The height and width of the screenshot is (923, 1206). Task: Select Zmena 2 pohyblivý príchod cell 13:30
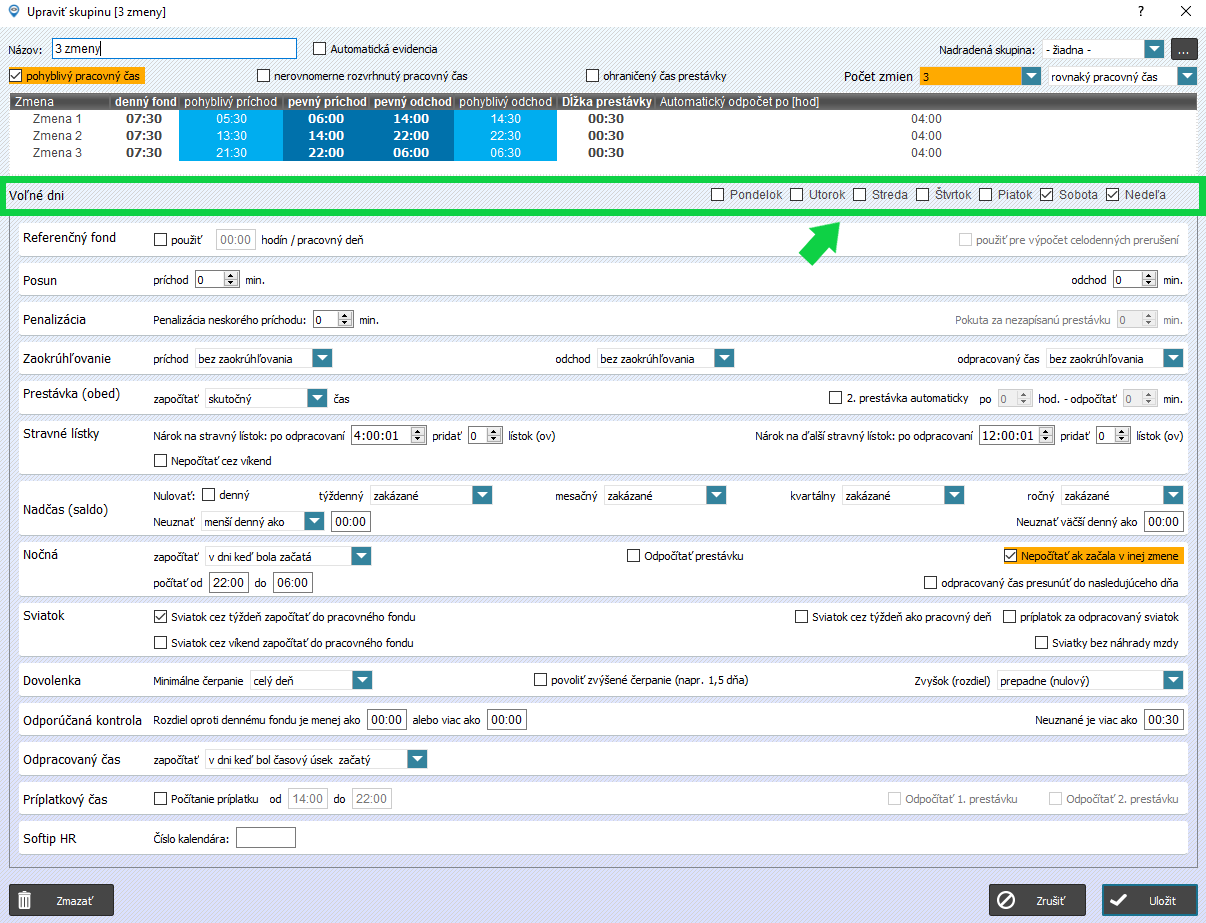[231, 136]
